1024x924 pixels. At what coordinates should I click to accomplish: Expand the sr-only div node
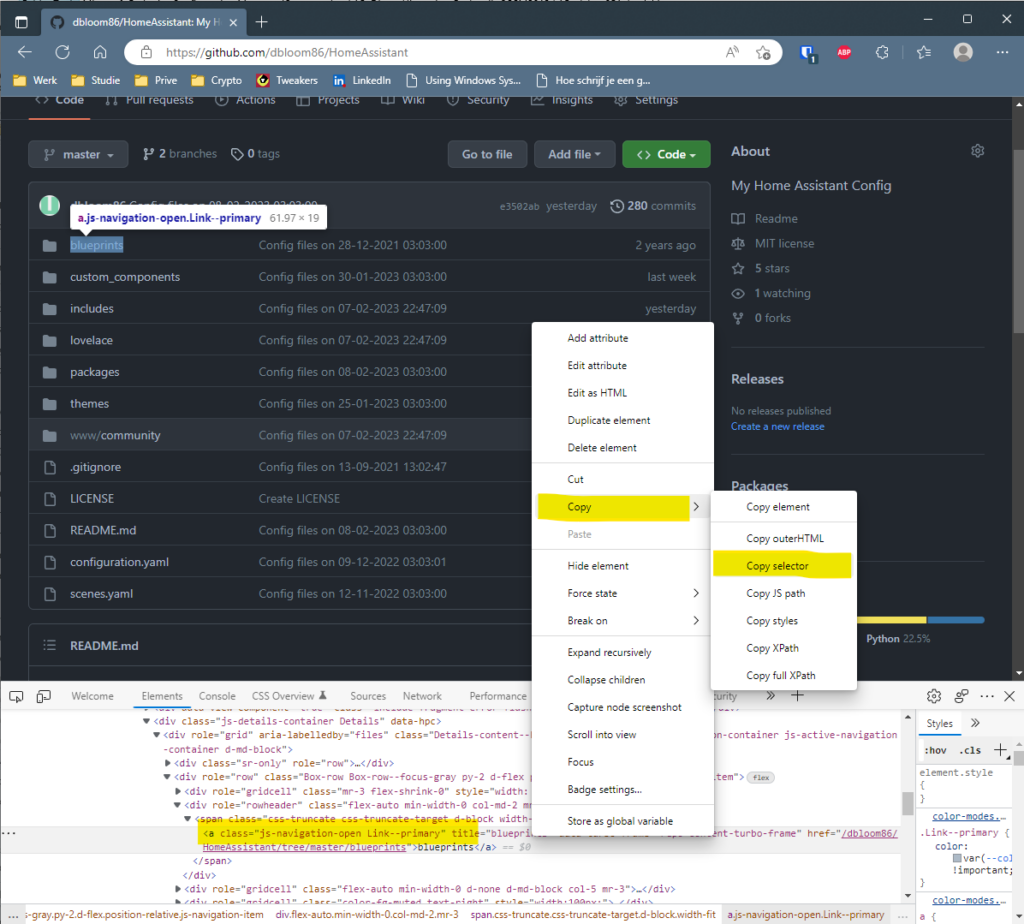click(168, 763)
